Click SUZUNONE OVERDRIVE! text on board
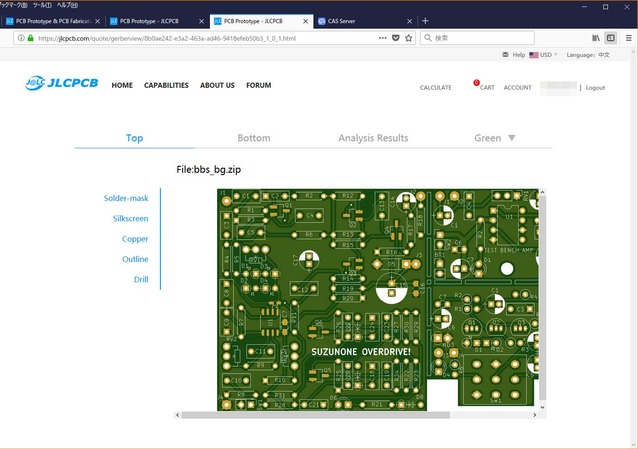 pyautogui.click(x=361, y=352)
